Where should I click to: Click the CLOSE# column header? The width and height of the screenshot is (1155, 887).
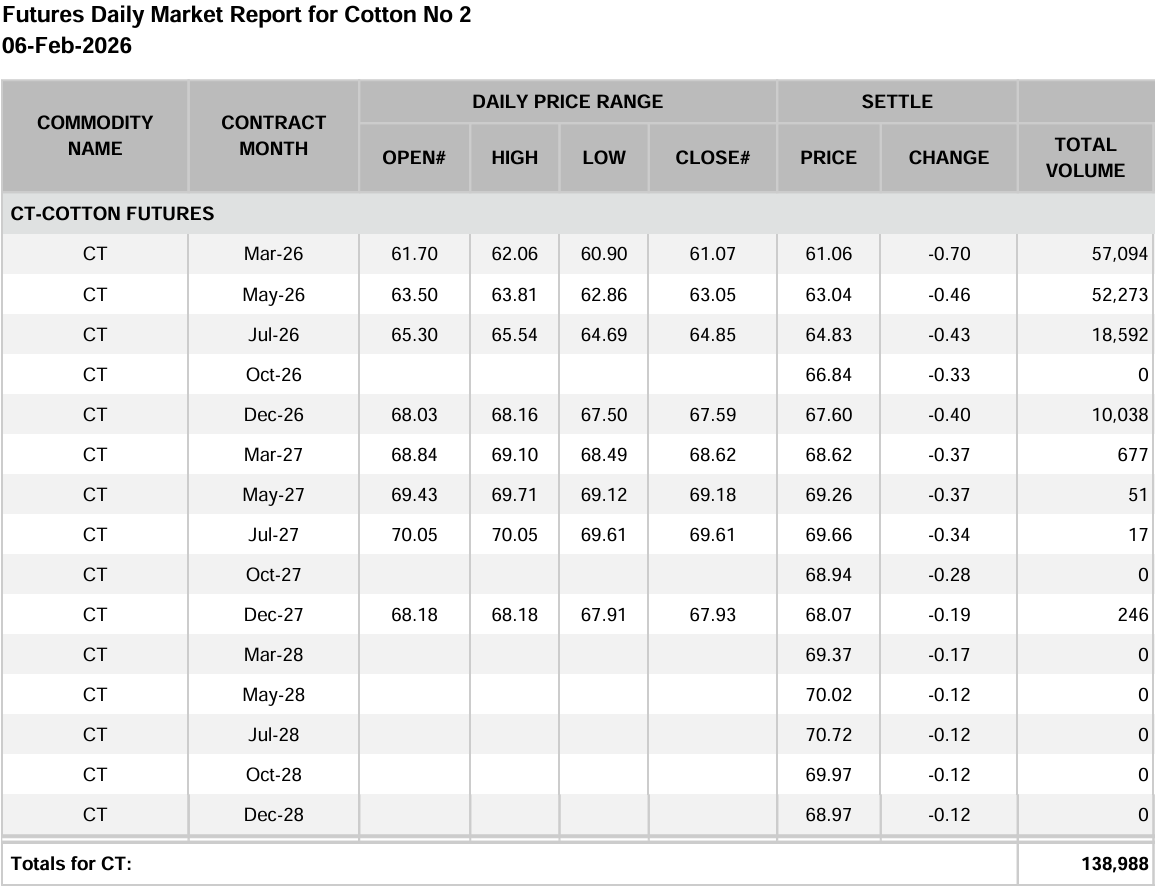712,158
